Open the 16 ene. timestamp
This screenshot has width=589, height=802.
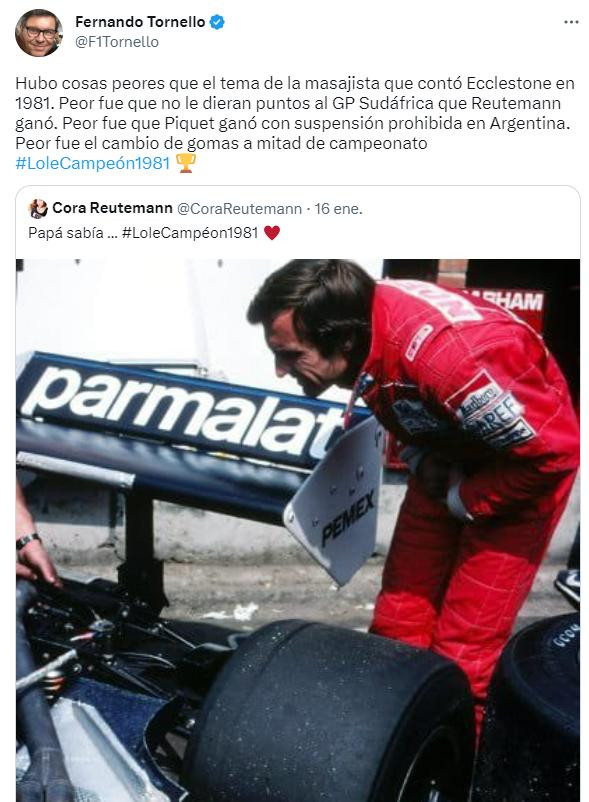[x=338, y=209]
